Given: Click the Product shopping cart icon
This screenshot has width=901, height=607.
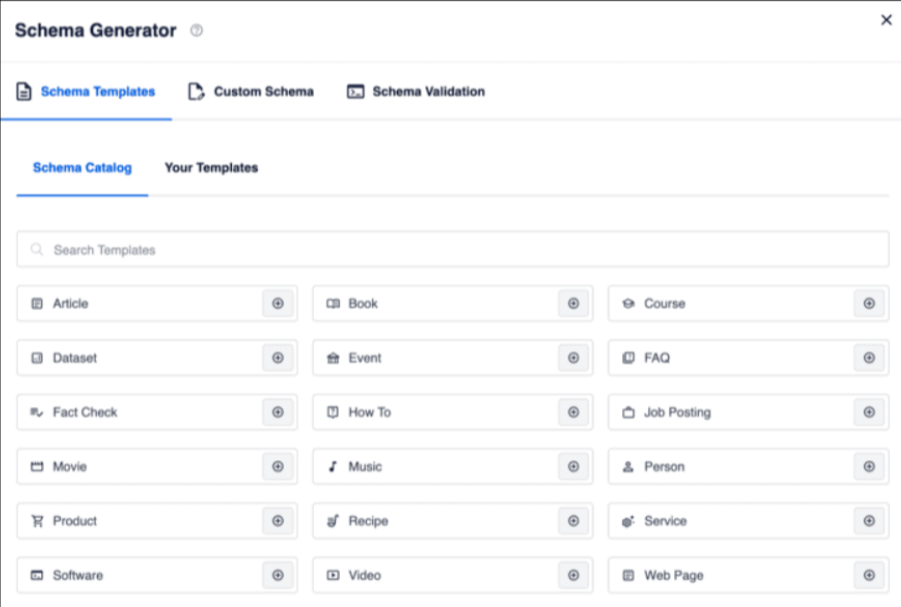Looking at the screenshot, I should (x=37, y=521).
